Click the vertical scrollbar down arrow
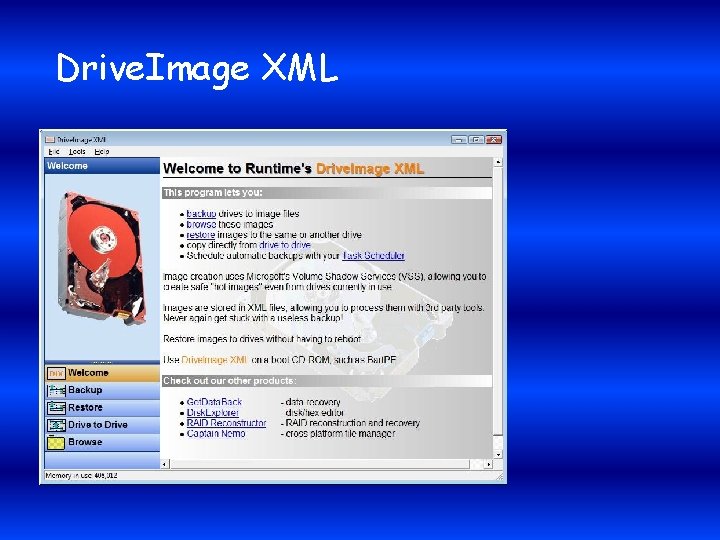This screenshot has height=540, width=720. [498, 455]
